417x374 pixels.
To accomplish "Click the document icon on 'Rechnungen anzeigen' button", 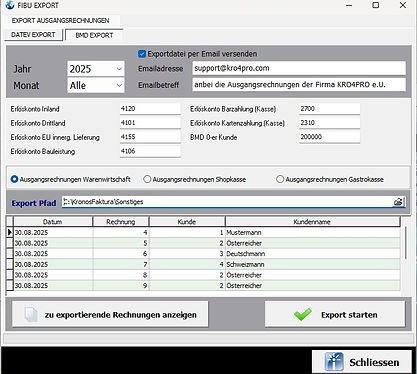I will click(31, 314).
